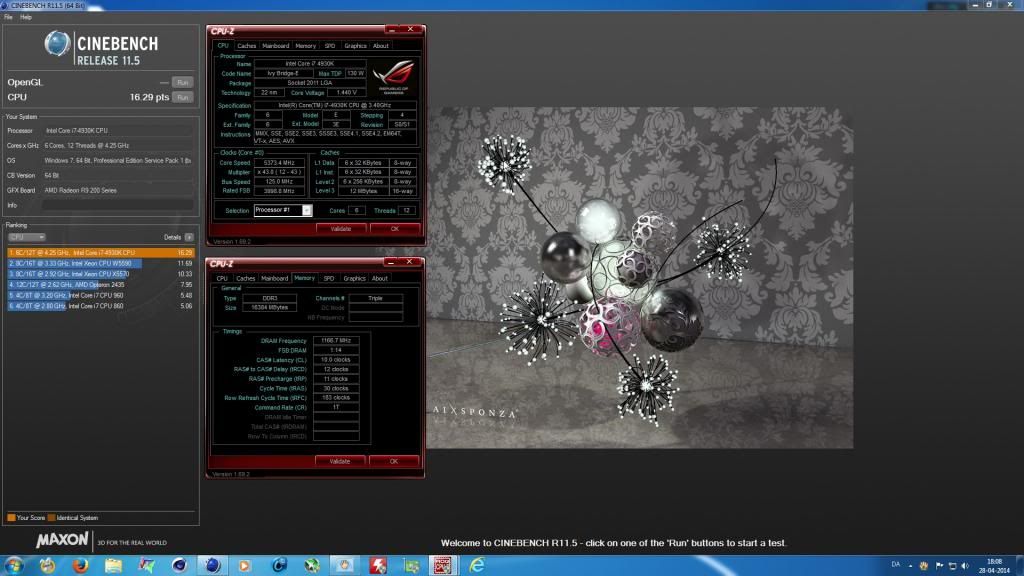The height and width of the screenshot is (576, 1024).
Task: Open the Action Center flag tray icon
Action: pos(939,566)
